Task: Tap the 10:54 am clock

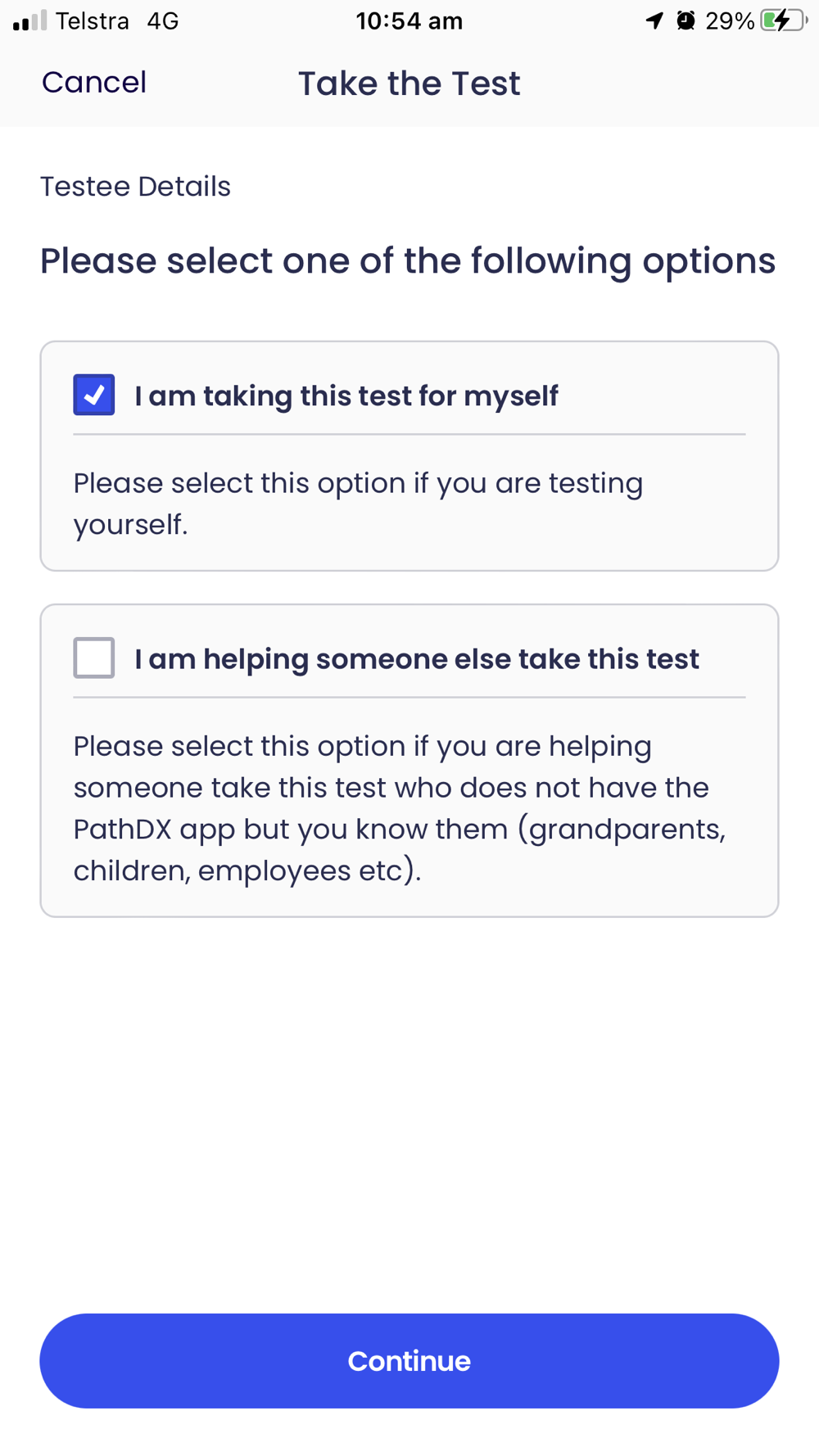Action: (409, 21)
